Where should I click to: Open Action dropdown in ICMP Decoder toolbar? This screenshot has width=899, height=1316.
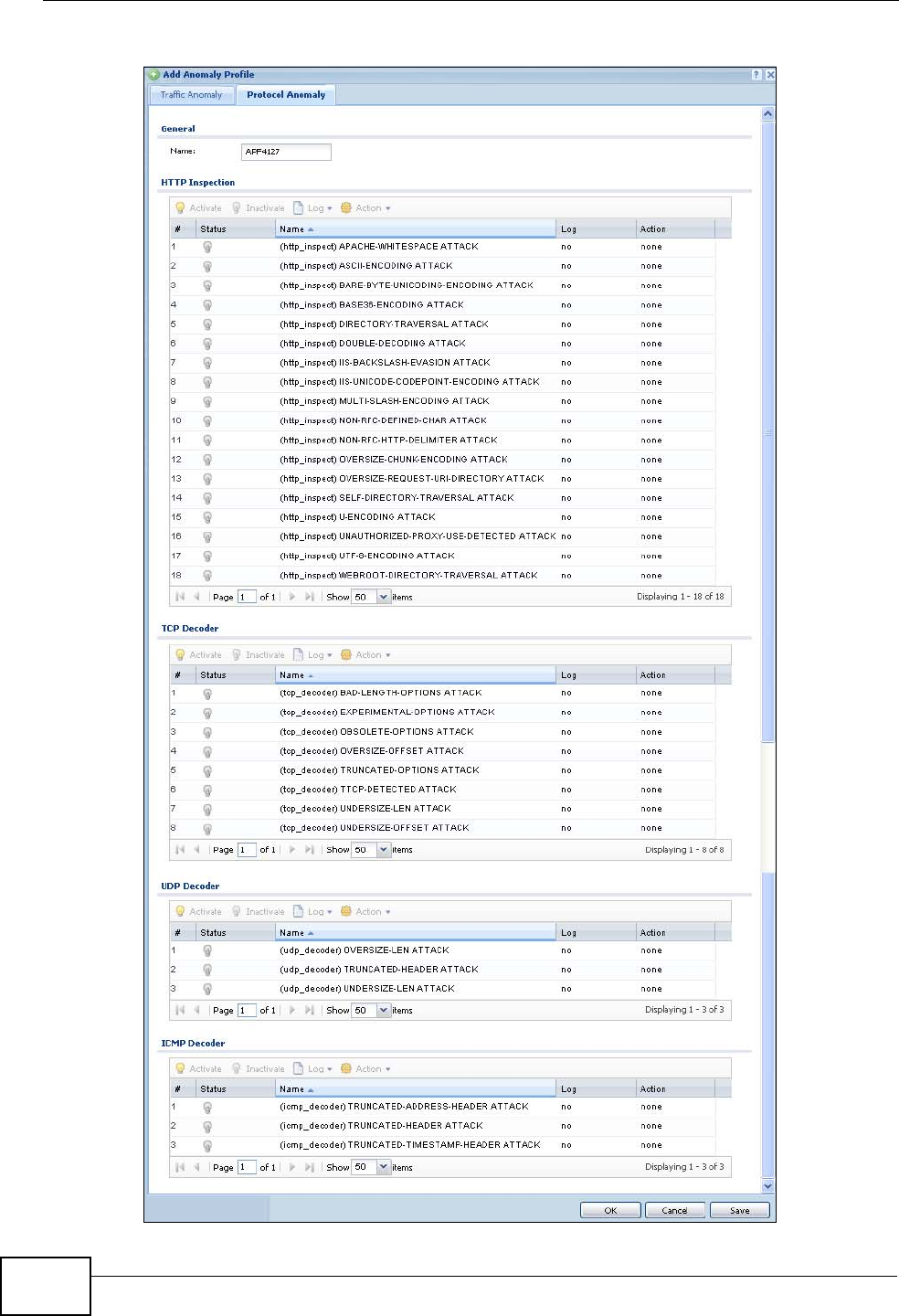pyautogui.click(x=365, y=1069)
